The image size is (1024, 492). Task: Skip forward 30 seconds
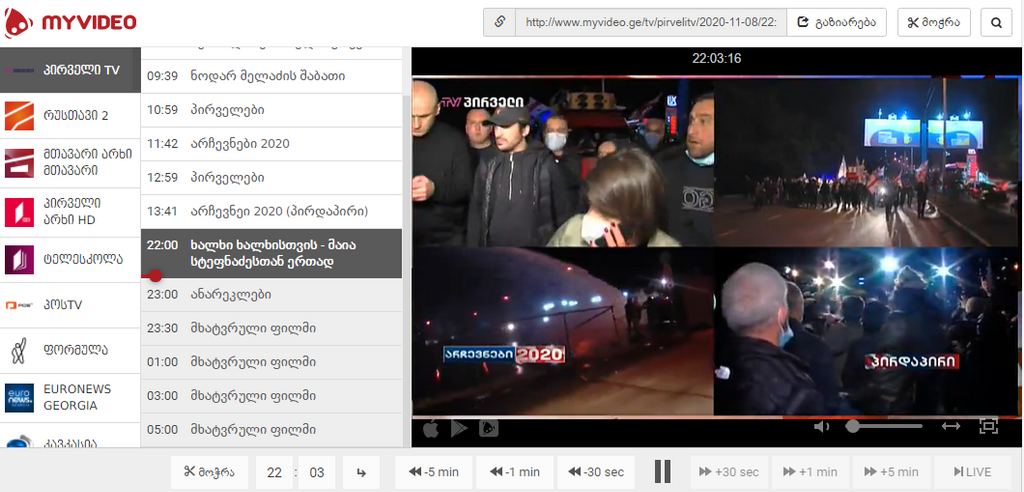pos(729,472)
